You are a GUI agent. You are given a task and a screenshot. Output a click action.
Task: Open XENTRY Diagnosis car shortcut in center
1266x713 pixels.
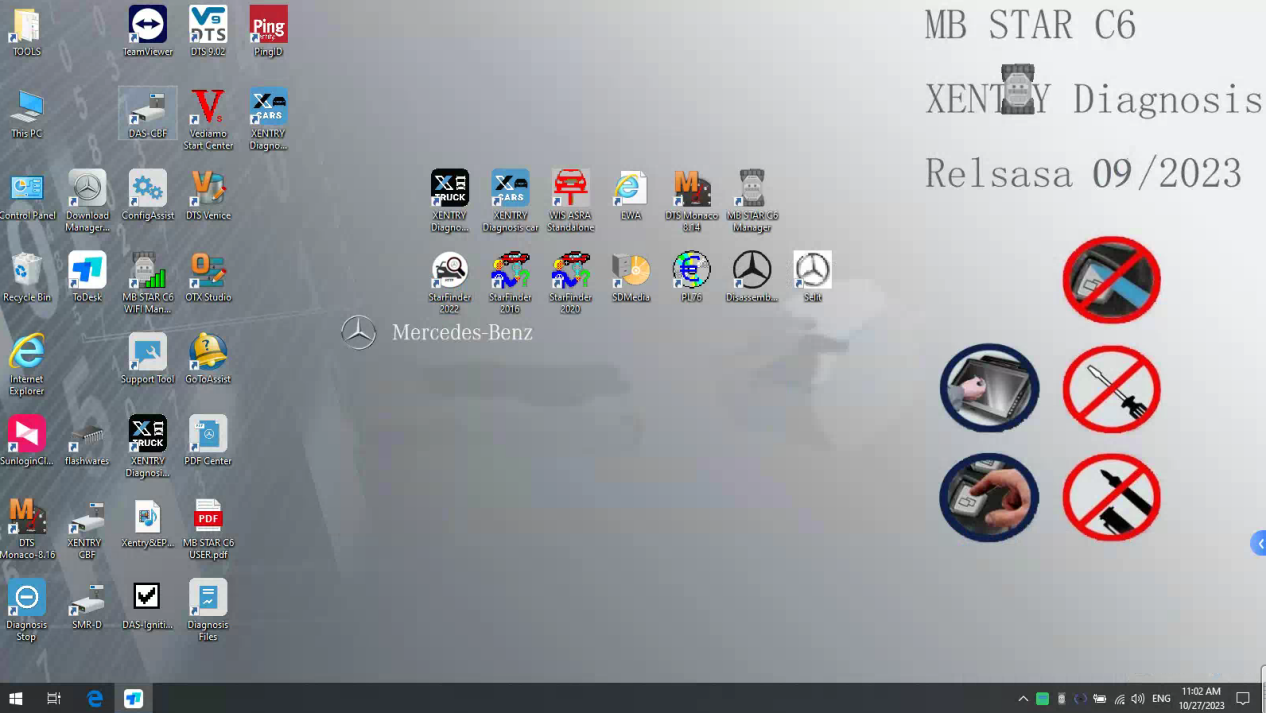click(x=510, y=190)
